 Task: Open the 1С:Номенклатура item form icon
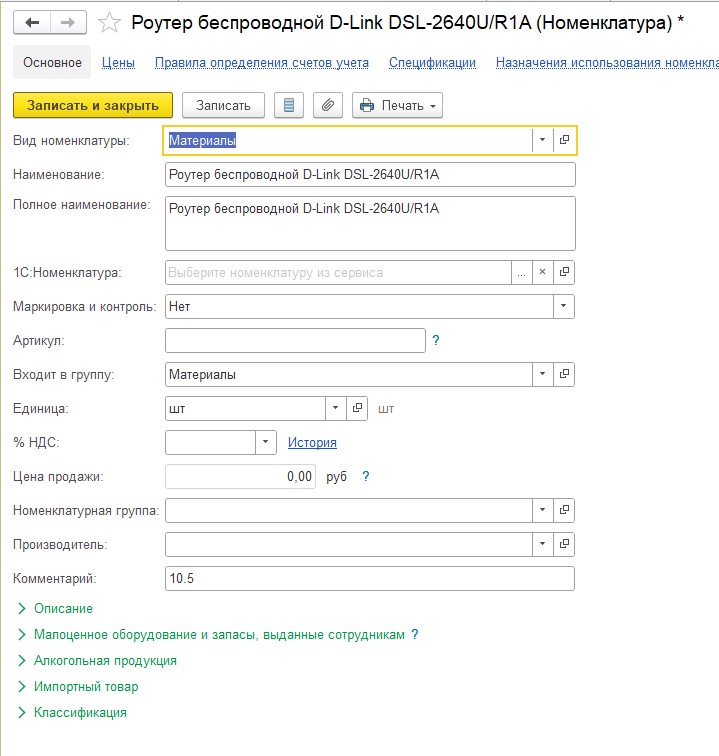point(564,272)
